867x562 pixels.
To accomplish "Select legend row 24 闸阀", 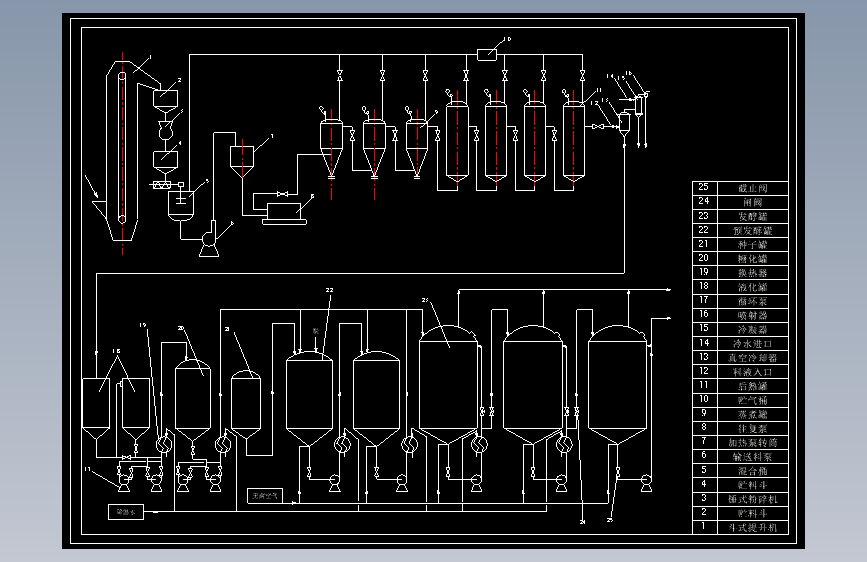I will pyautogui.click(x=740, y=202).
